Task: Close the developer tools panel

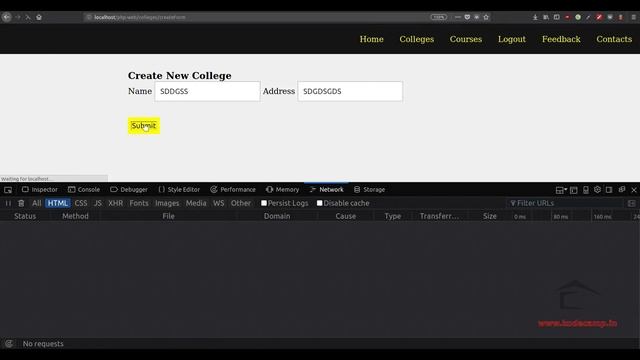Action: point(634,190)
